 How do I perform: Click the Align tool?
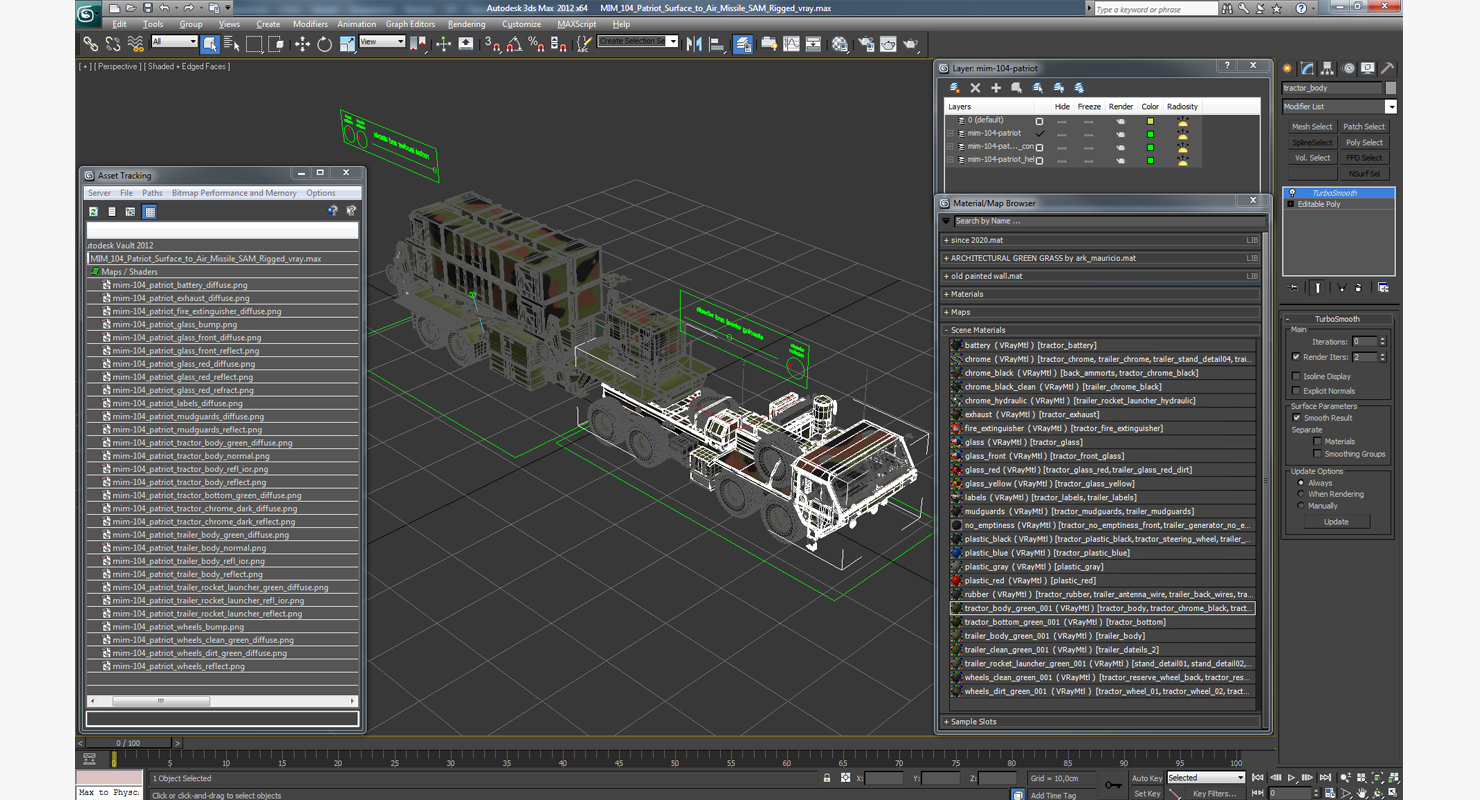(x=716, y=44)
